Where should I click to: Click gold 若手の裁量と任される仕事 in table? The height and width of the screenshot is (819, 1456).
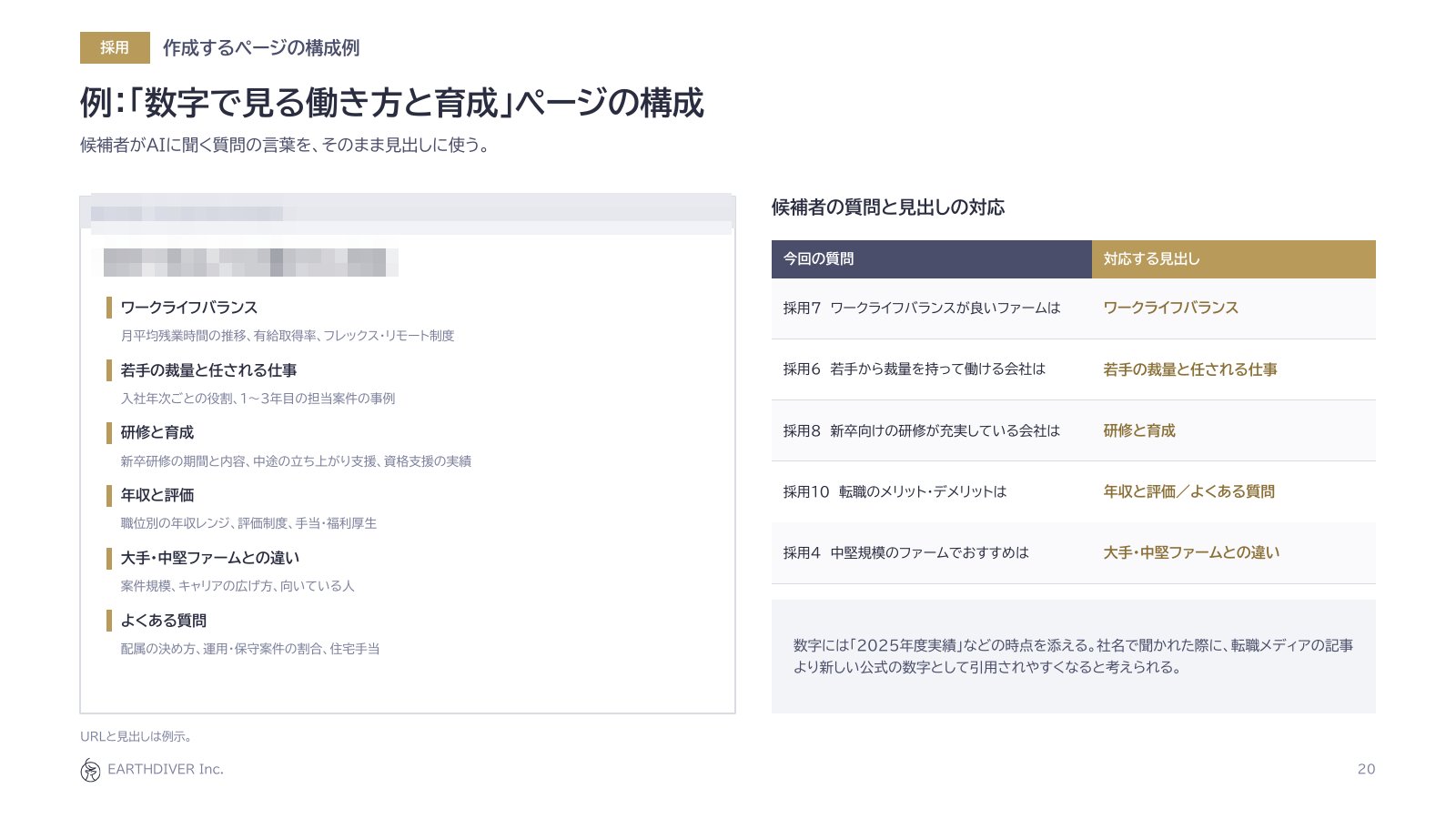[1190, 369]
